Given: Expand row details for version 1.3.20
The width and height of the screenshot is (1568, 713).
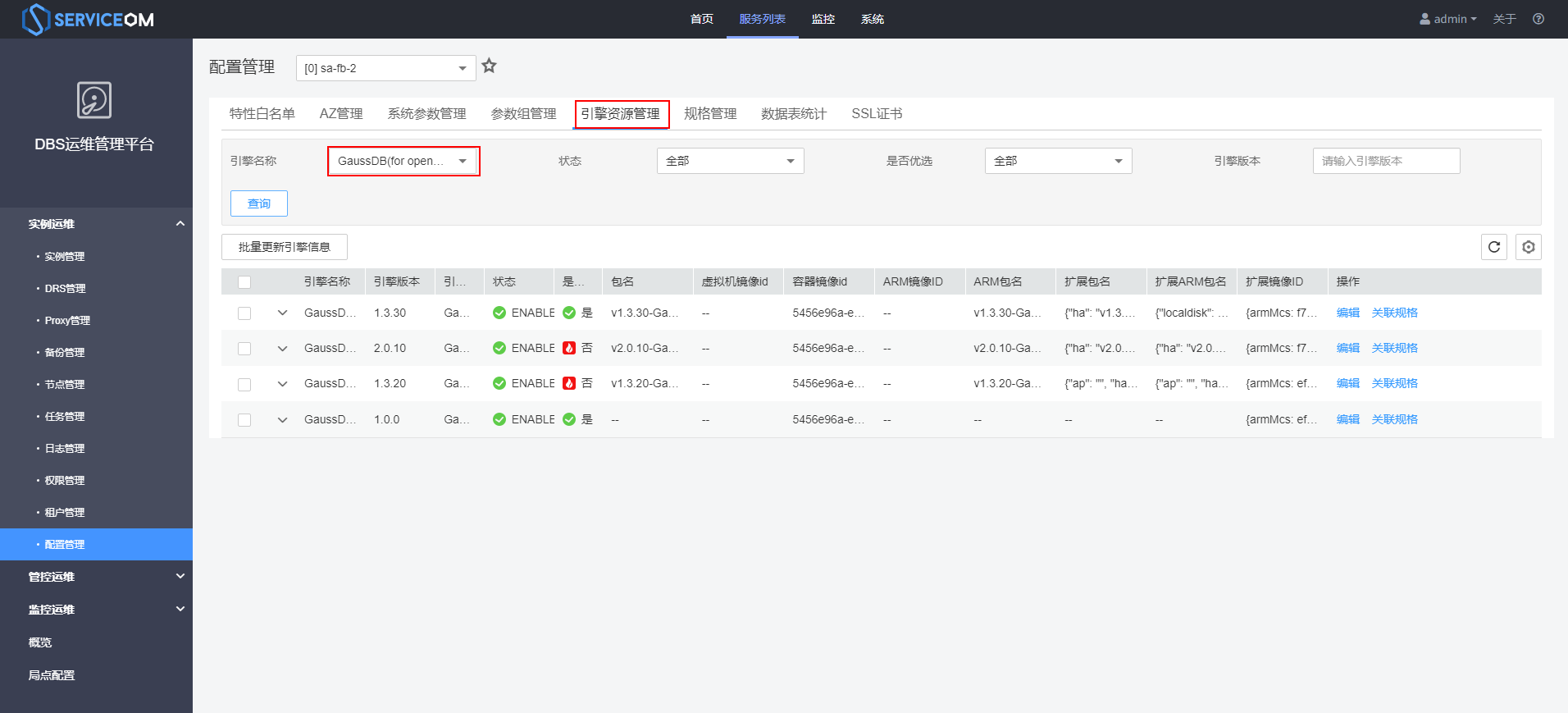Looking at the screenshot, I should click(283, 383).
